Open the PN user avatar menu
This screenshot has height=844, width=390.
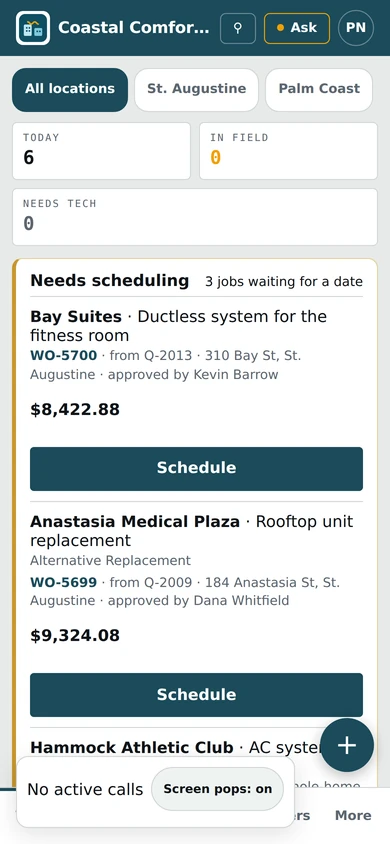click(x=356, y=28)
